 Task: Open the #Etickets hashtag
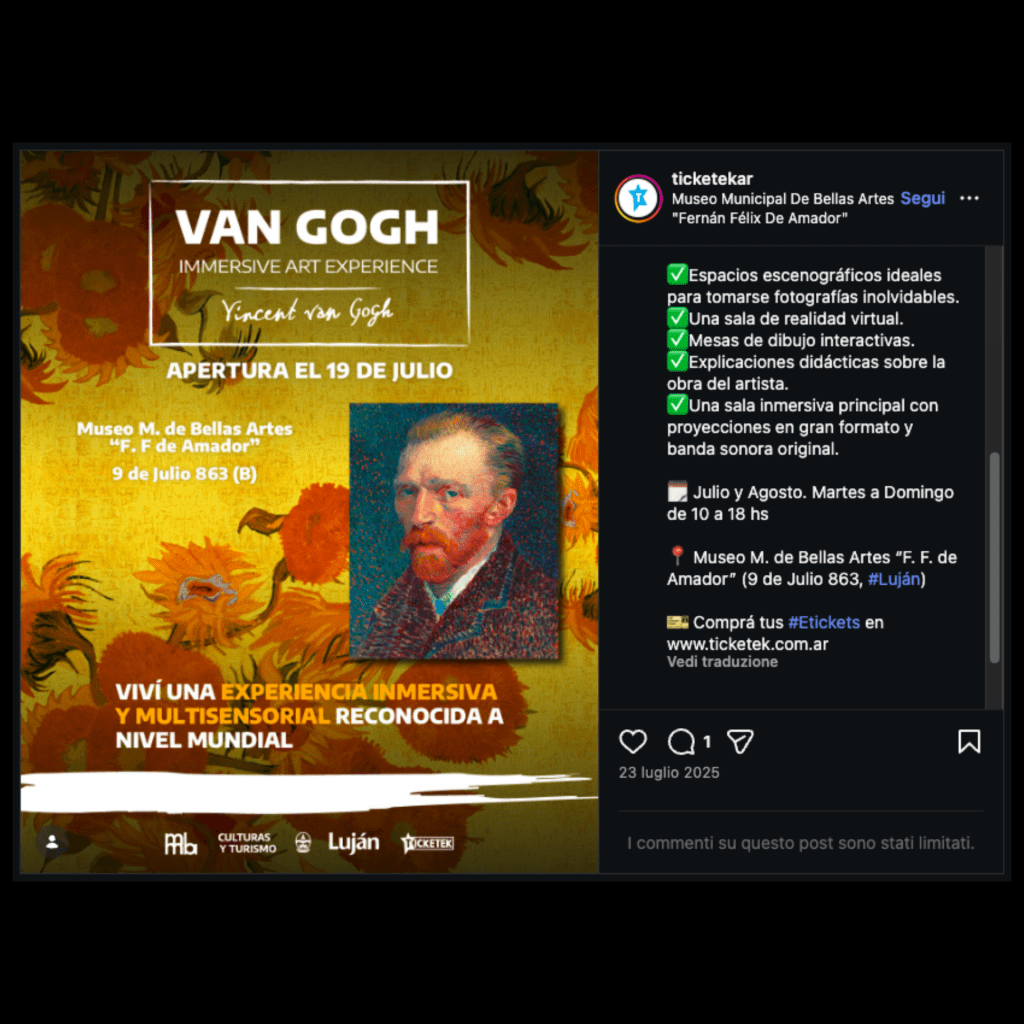824,622
